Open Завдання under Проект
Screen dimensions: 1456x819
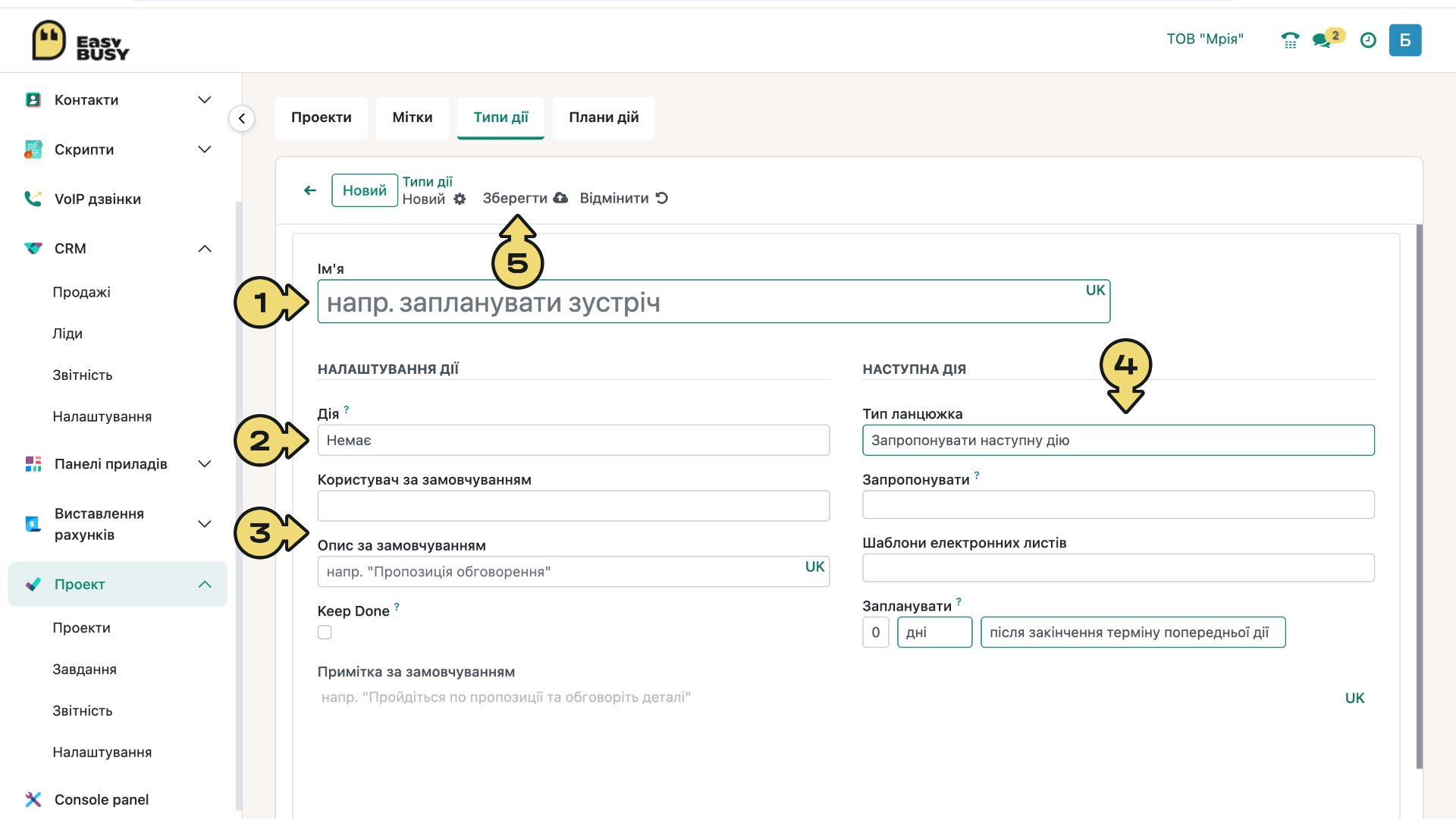[x=85, y=670]
